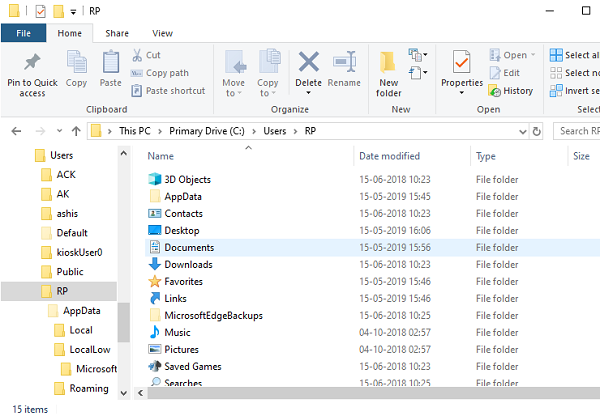This screenshot has width=600, height=416.
Task: Switch to the Home ribbon tab
Action: [70, 33]
